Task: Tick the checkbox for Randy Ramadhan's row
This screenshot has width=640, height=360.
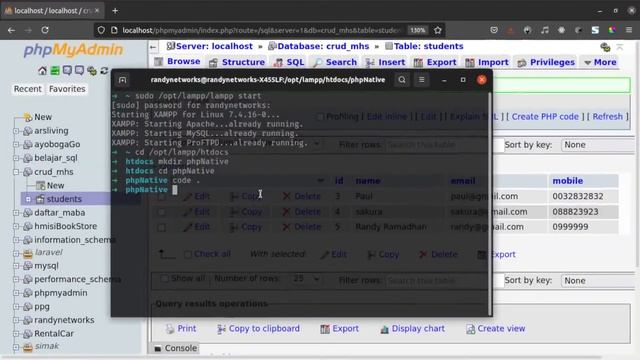Action: [162, 227]
